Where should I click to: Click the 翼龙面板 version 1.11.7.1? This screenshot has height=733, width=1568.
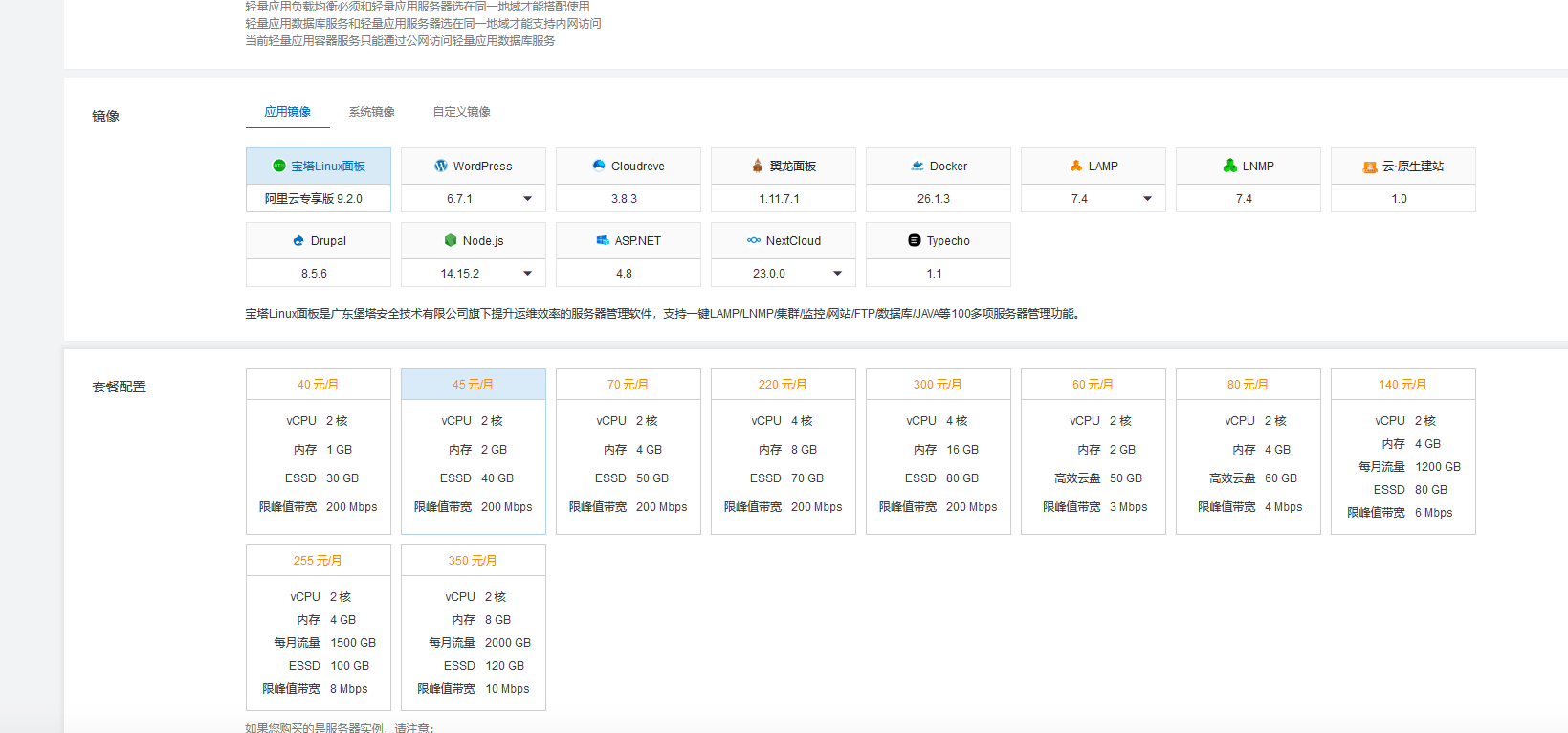click(784, 198)
